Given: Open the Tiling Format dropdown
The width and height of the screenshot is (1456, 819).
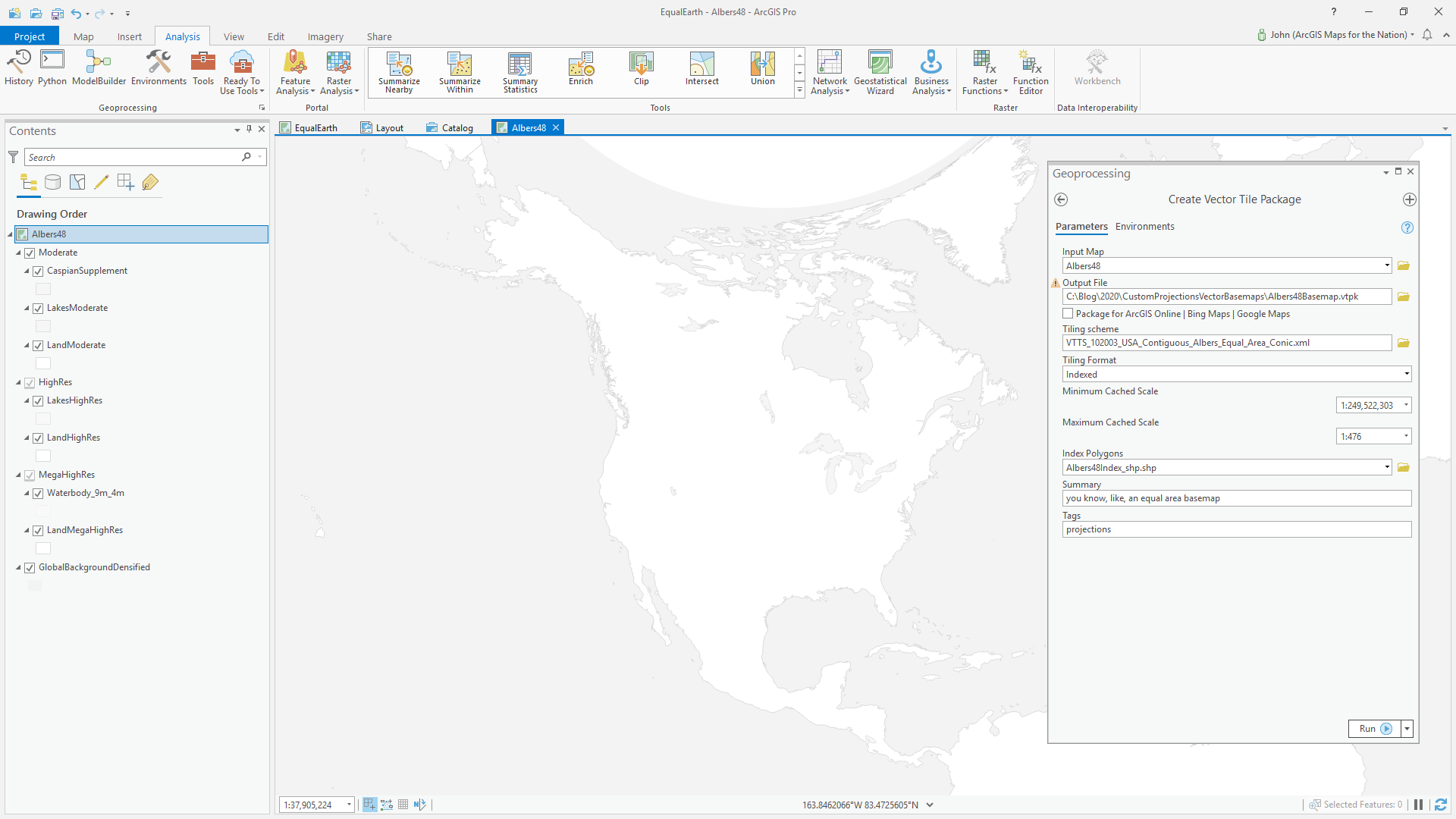Looking at the screenshot, I should point(1406,375).
